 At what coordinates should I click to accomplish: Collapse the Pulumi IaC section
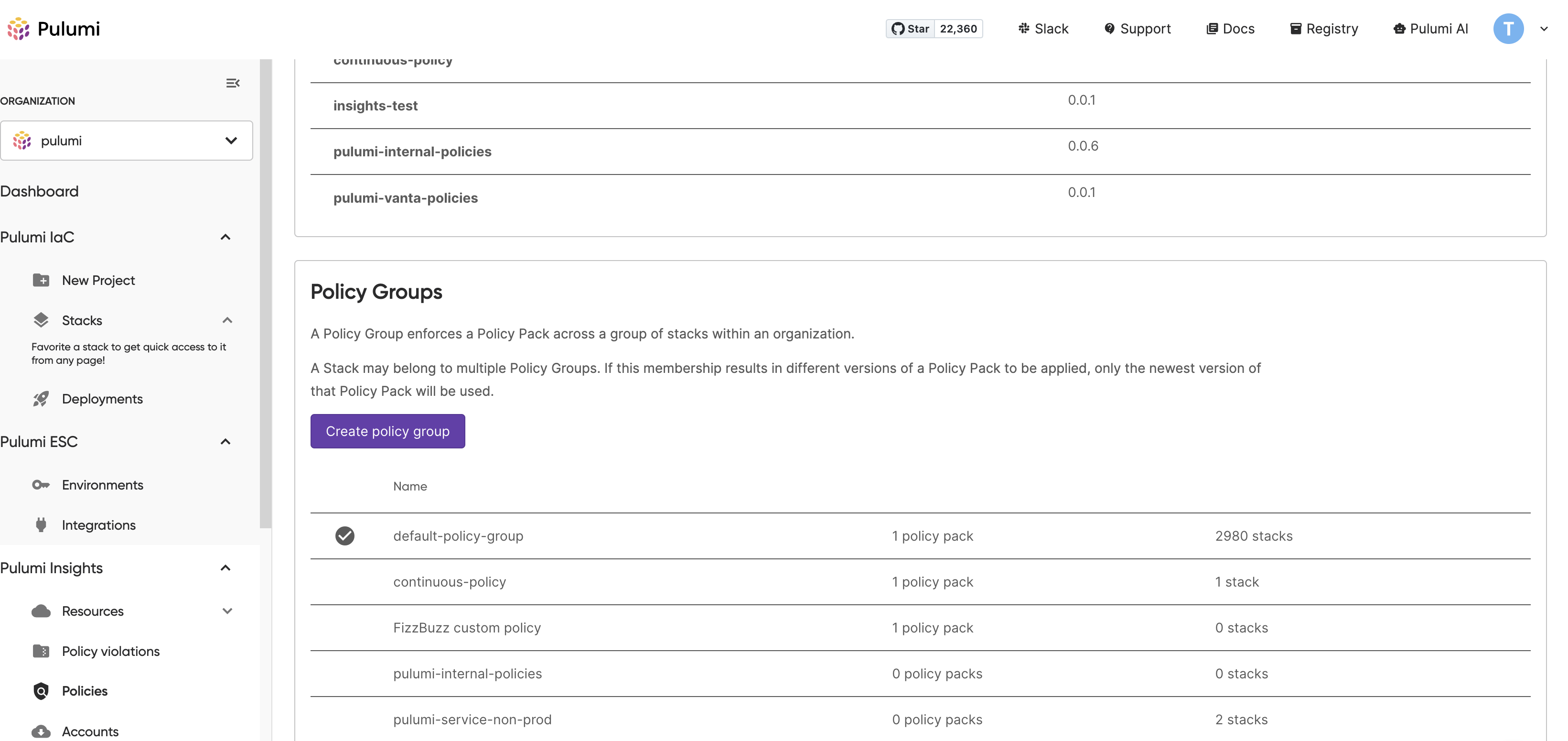click(x=225, y=237)
